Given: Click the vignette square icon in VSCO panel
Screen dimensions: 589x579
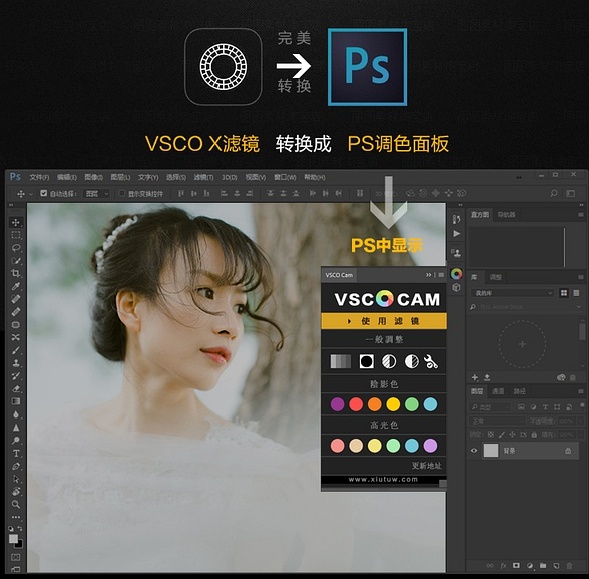Looking at the screenshot, I should click(366, 361).
